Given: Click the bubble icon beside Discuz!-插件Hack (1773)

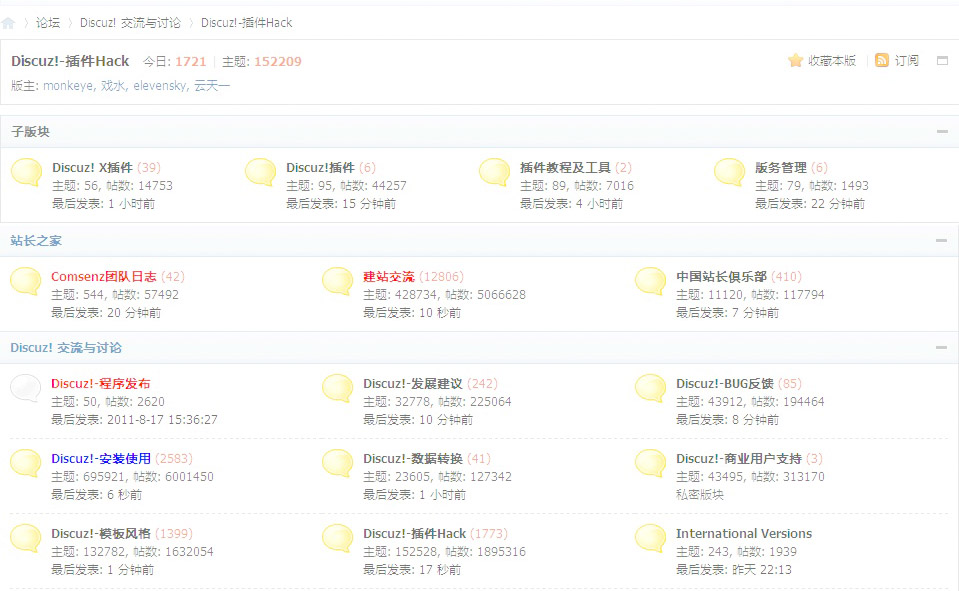Looking at the screenshot, I should [338, 539].
